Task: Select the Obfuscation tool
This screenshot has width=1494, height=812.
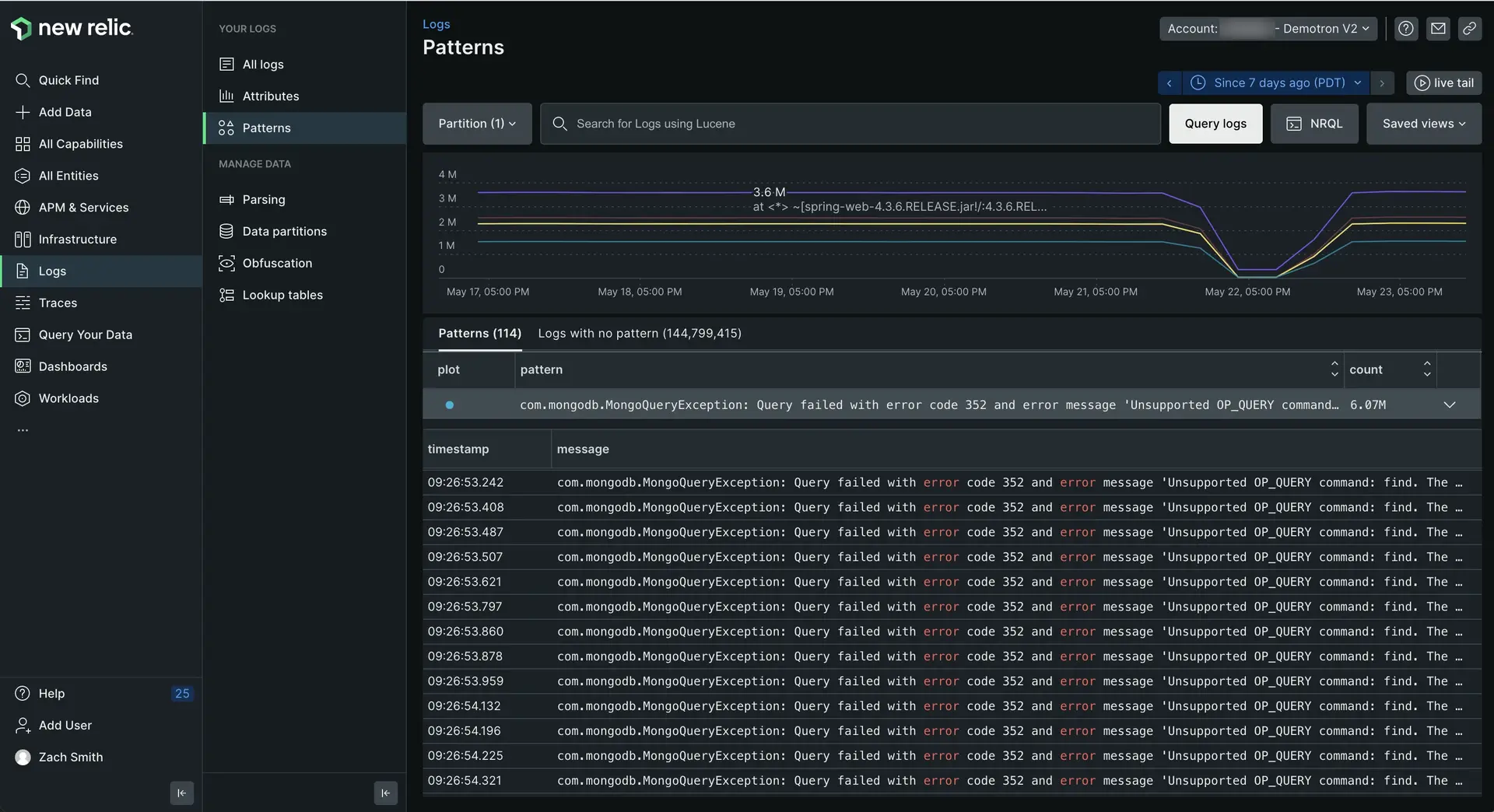Action: click(276, 263)
